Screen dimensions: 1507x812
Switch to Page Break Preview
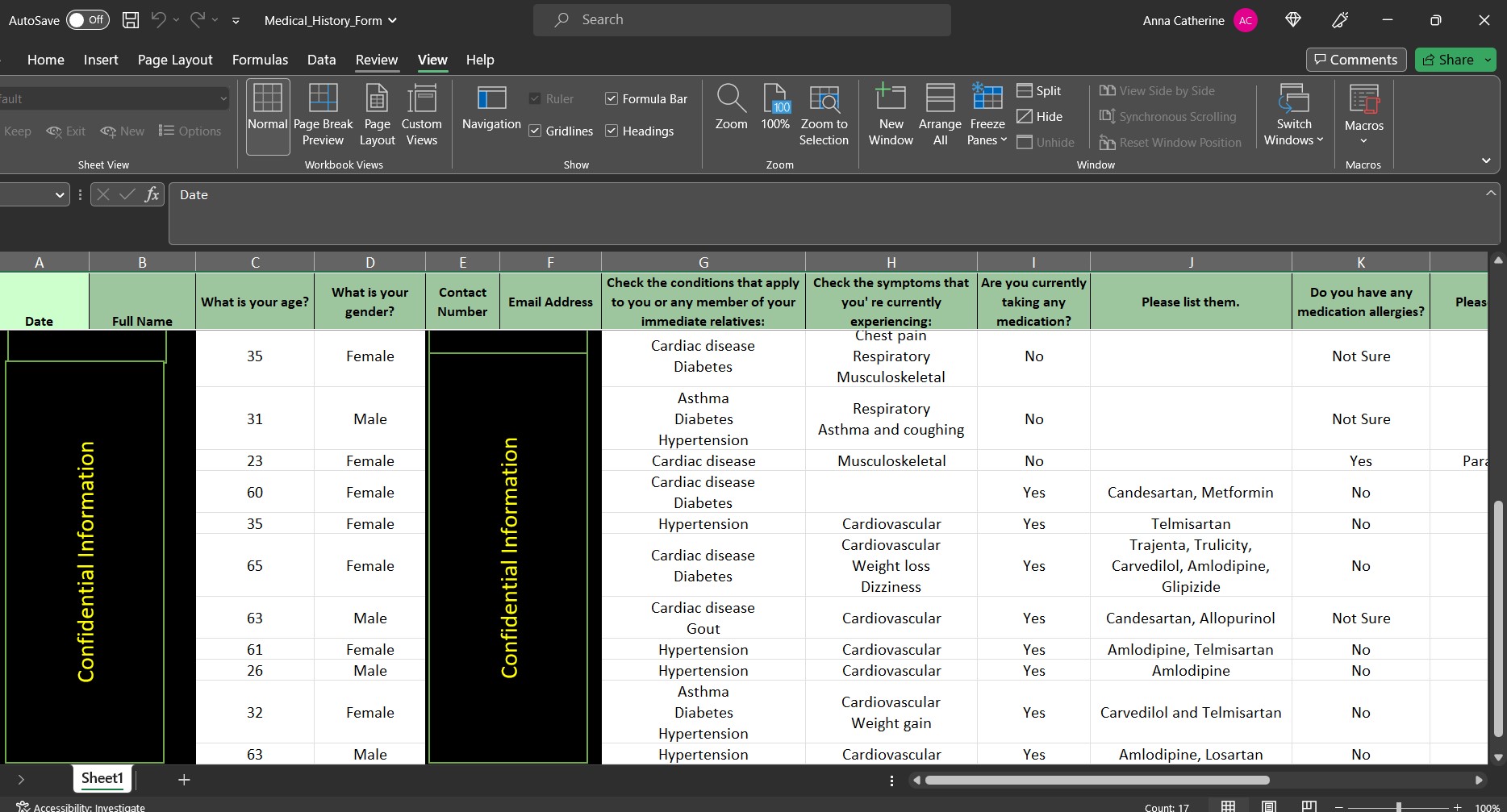(323, 116)
